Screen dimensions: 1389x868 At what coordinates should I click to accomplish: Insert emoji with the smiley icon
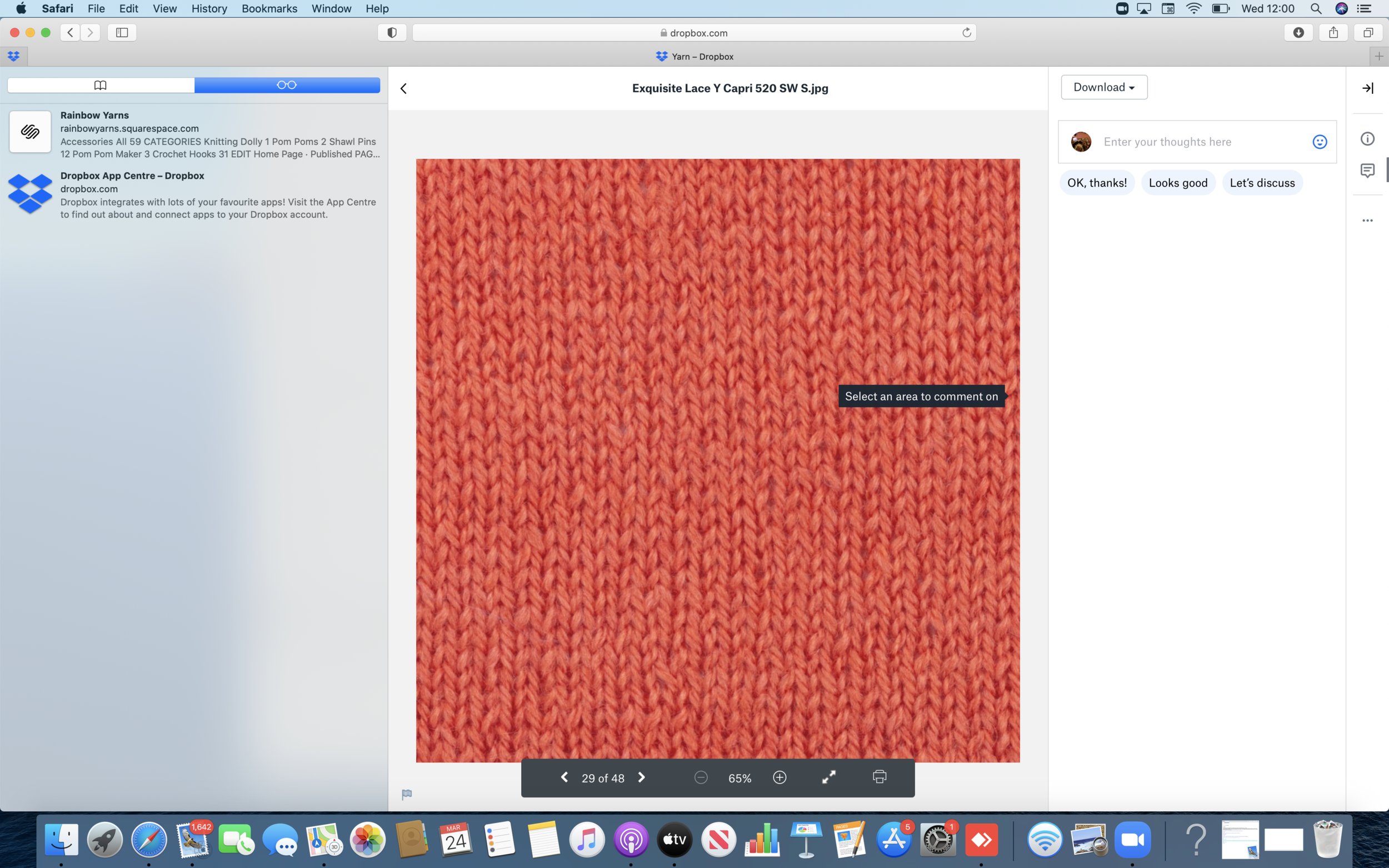[1320, 142]
